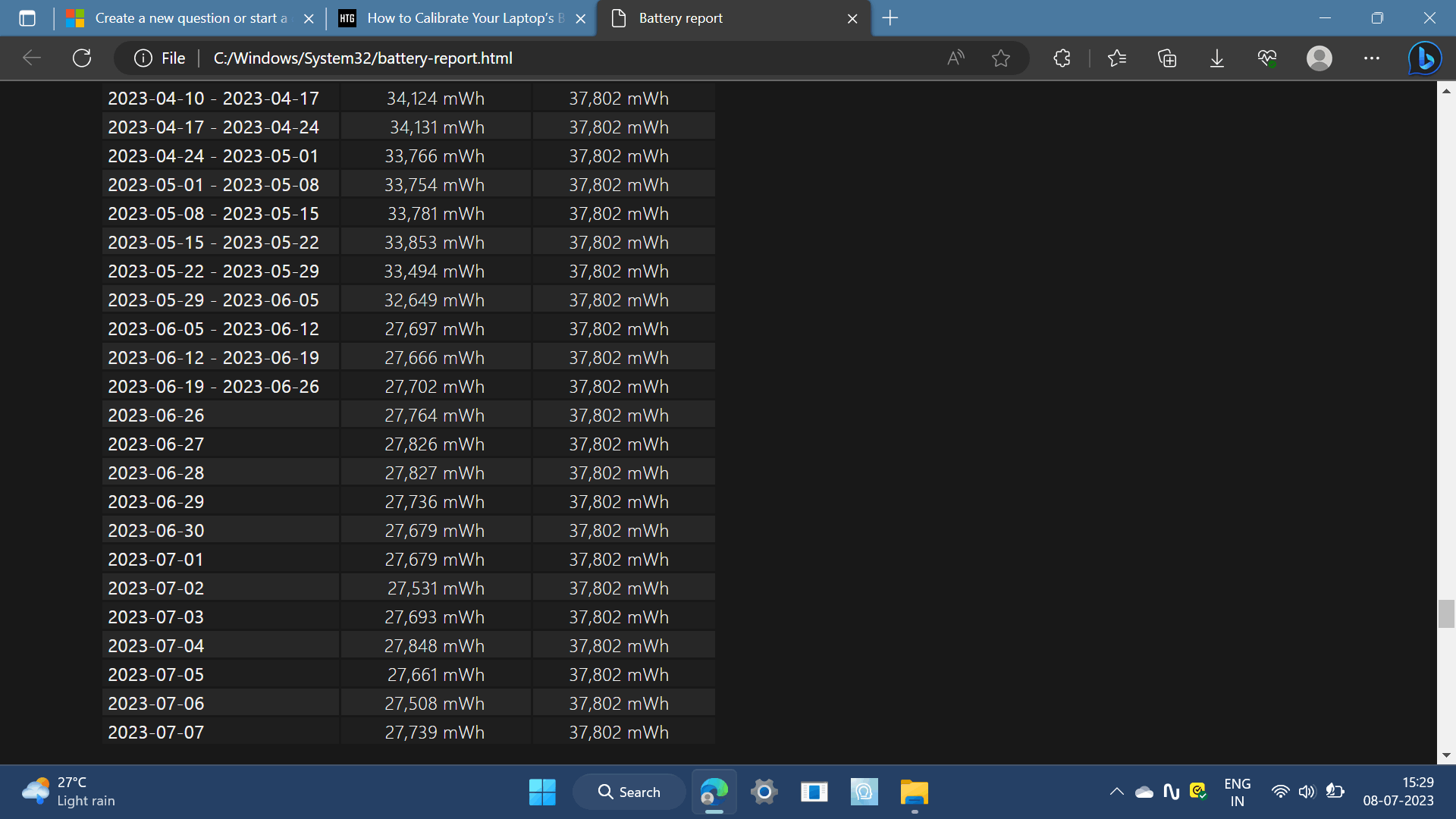1456x819 pixels.
Task: Open Settings and more ellipsis menu
Action: (1372, 58)
